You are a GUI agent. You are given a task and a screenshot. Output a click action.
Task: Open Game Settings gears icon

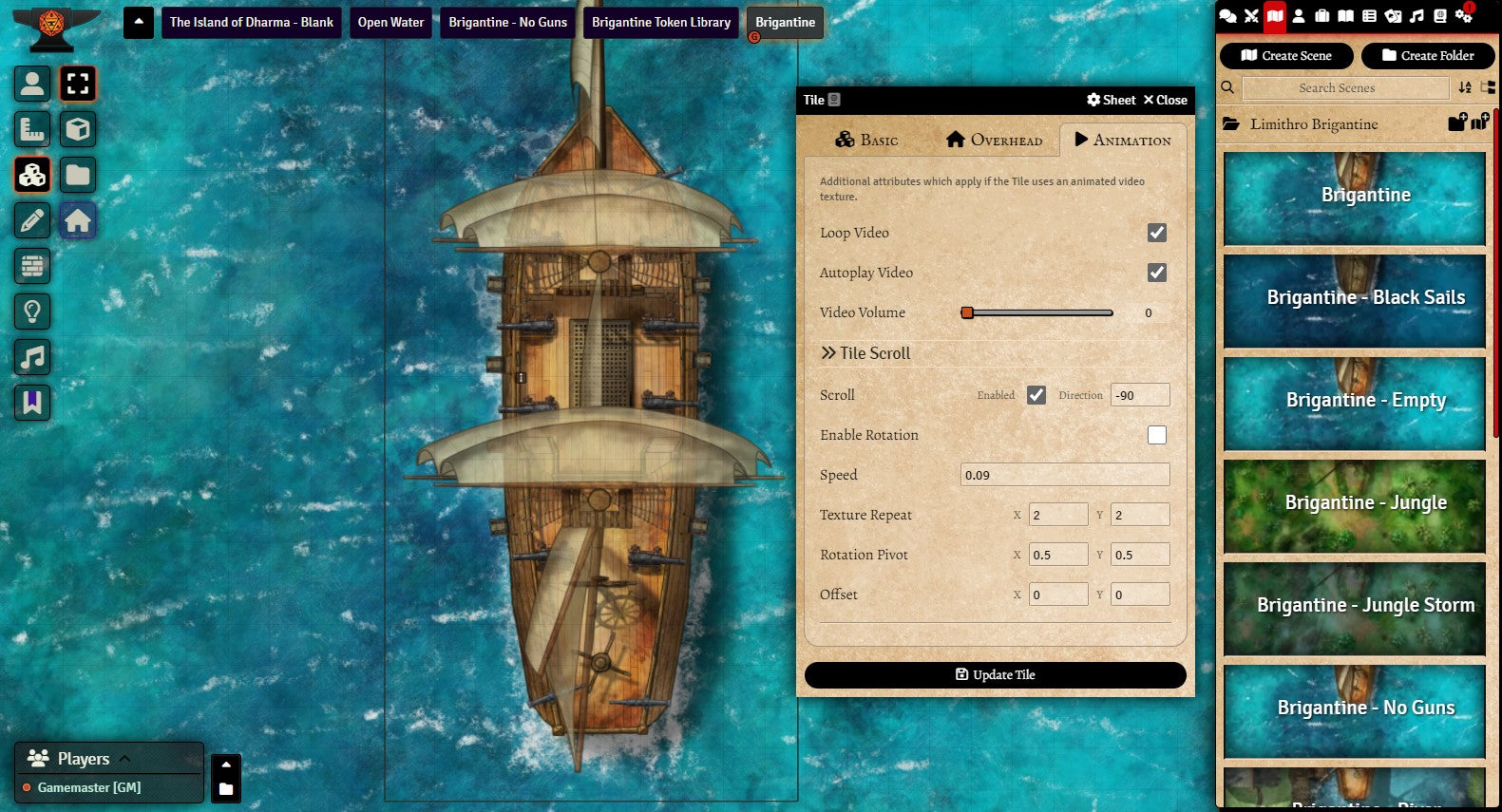(1464, 15)
